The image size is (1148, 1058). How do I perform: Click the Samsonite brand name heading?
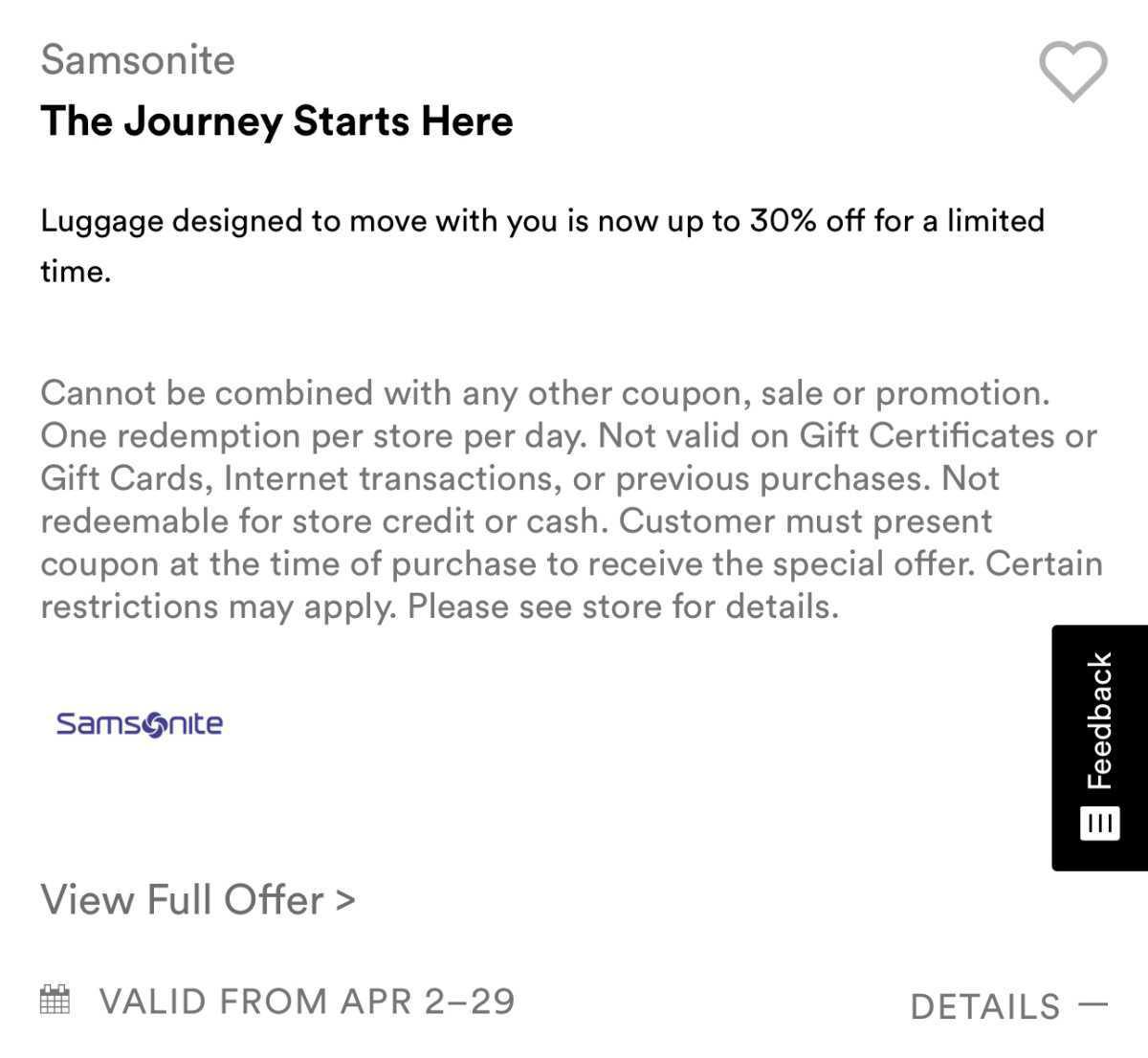[138, 60]
